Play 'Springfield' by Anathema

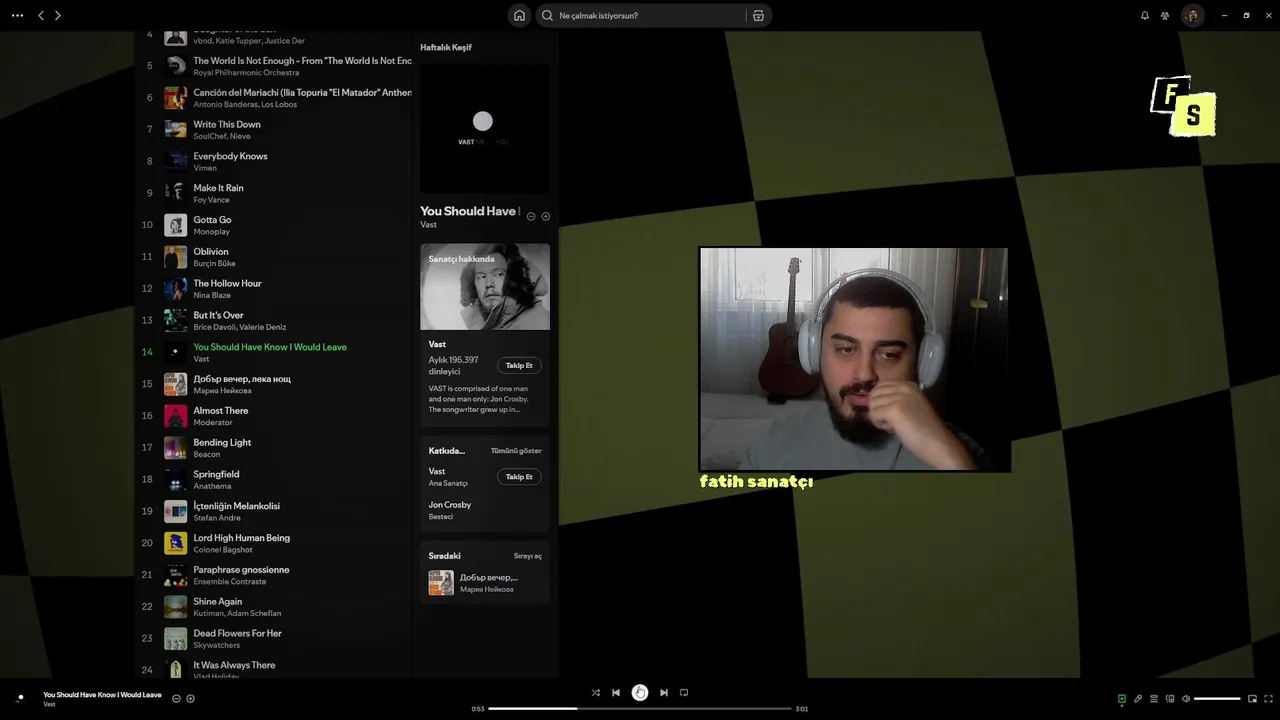point(216,474)
